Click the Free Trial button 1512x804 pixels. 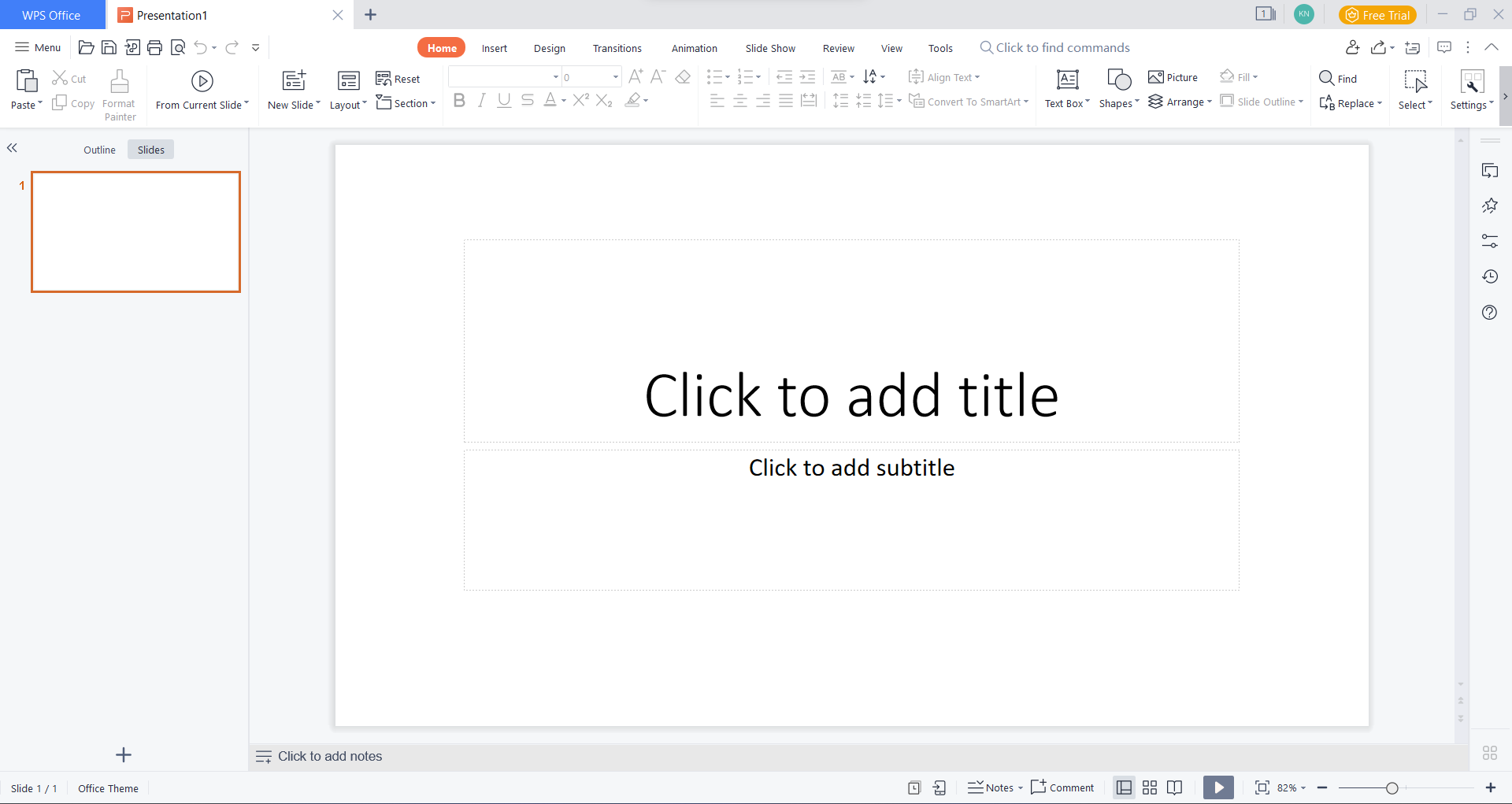(x=1377, y=15)
